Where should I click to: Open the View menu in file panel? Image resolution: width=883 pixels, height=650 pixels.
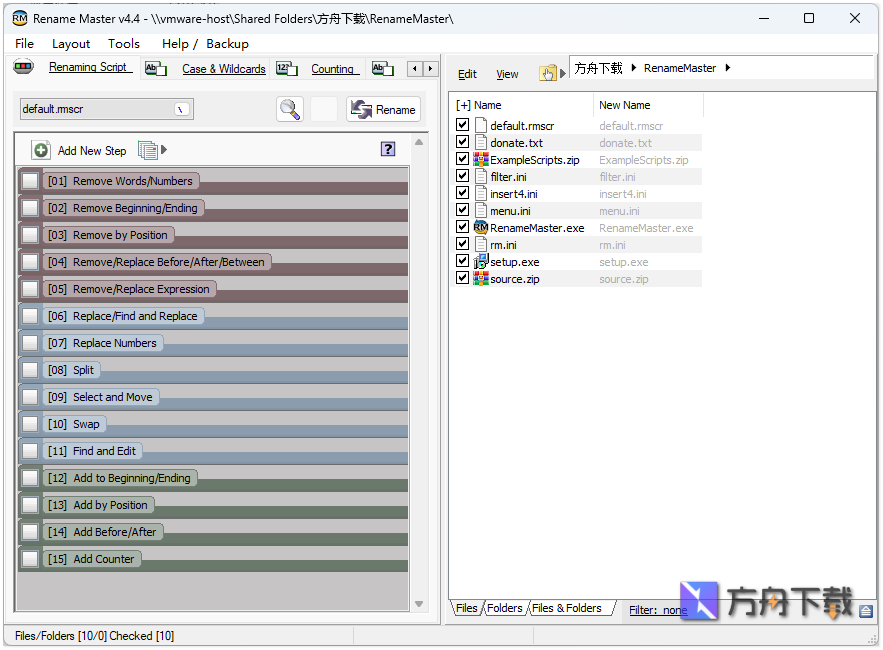tap(507, 74)
